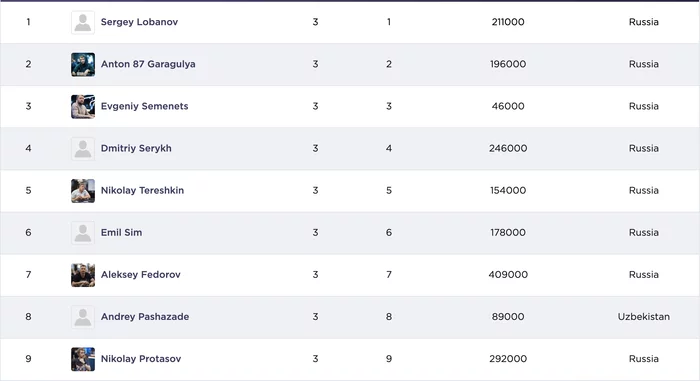Open Sergey Lobanov's placeholder avatar
700x381 pixels.
83,22
